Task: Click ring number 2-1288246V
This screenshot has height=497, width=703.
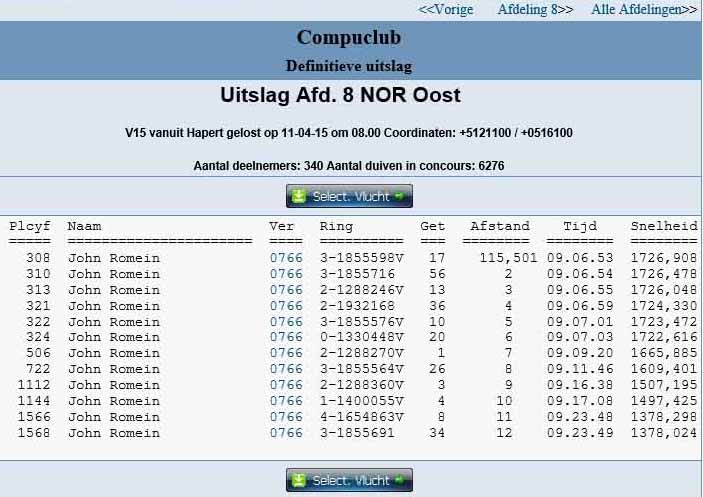Action: tap(362, 290)
